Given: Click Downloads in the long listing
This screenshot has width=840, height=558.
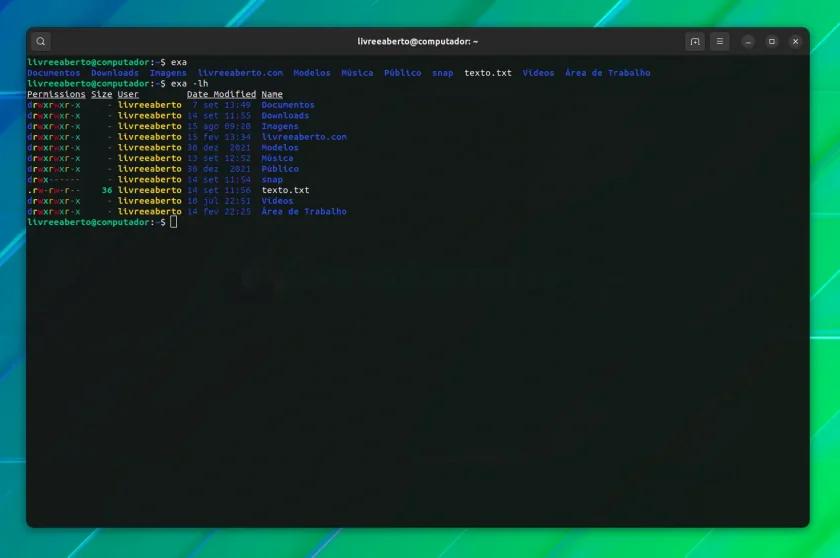Looking at the screenshot, I should pos(285,116).
